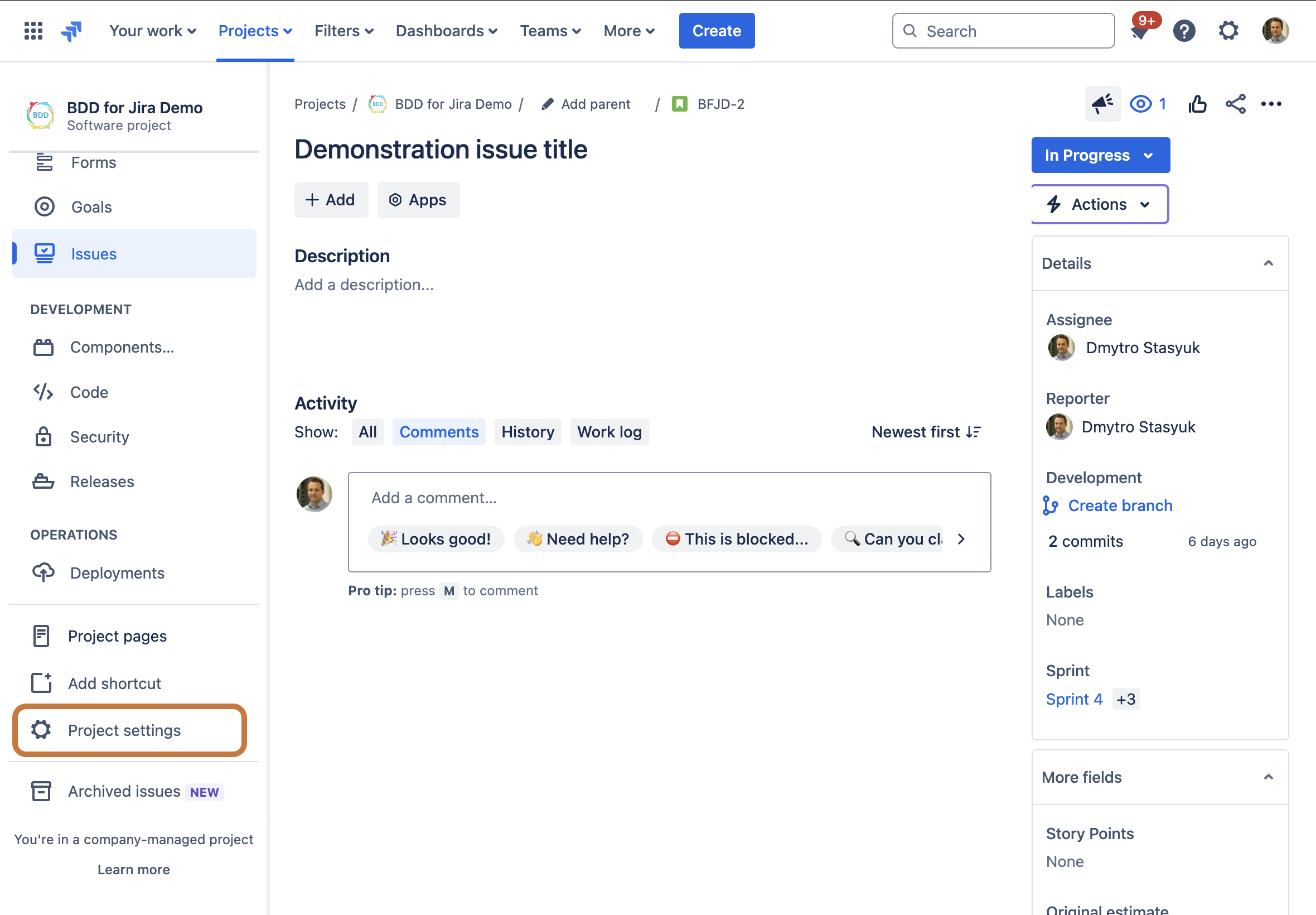Open your profile avatar in top bar
Image resolution: width=1316 pixels, height=915 pixels.
pyautogui.click(x=1275, y=30)
